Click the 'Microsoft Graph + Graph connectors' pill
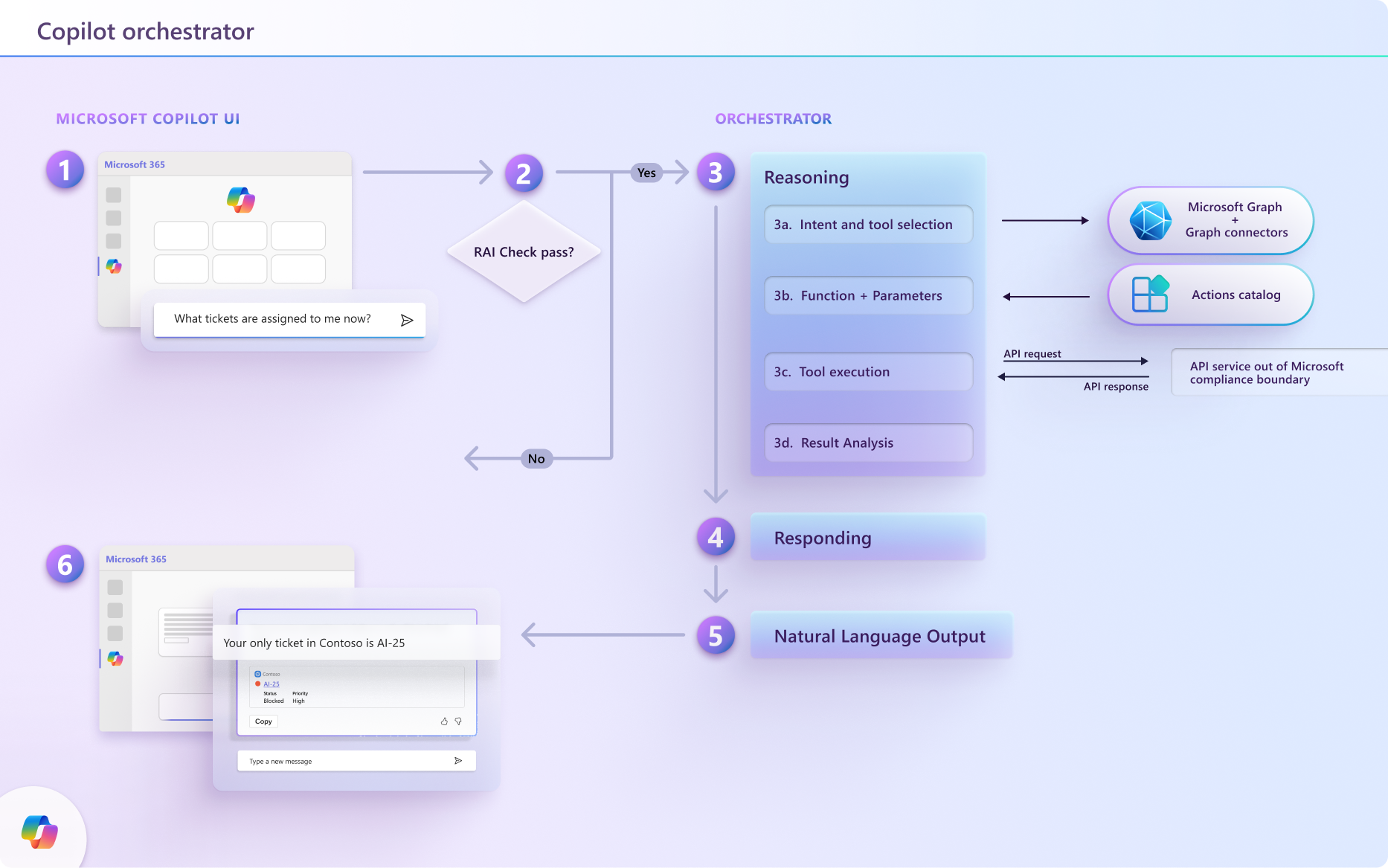Image resolution: width=1388 pixels, height=868 pixels. click(1210, 221)
